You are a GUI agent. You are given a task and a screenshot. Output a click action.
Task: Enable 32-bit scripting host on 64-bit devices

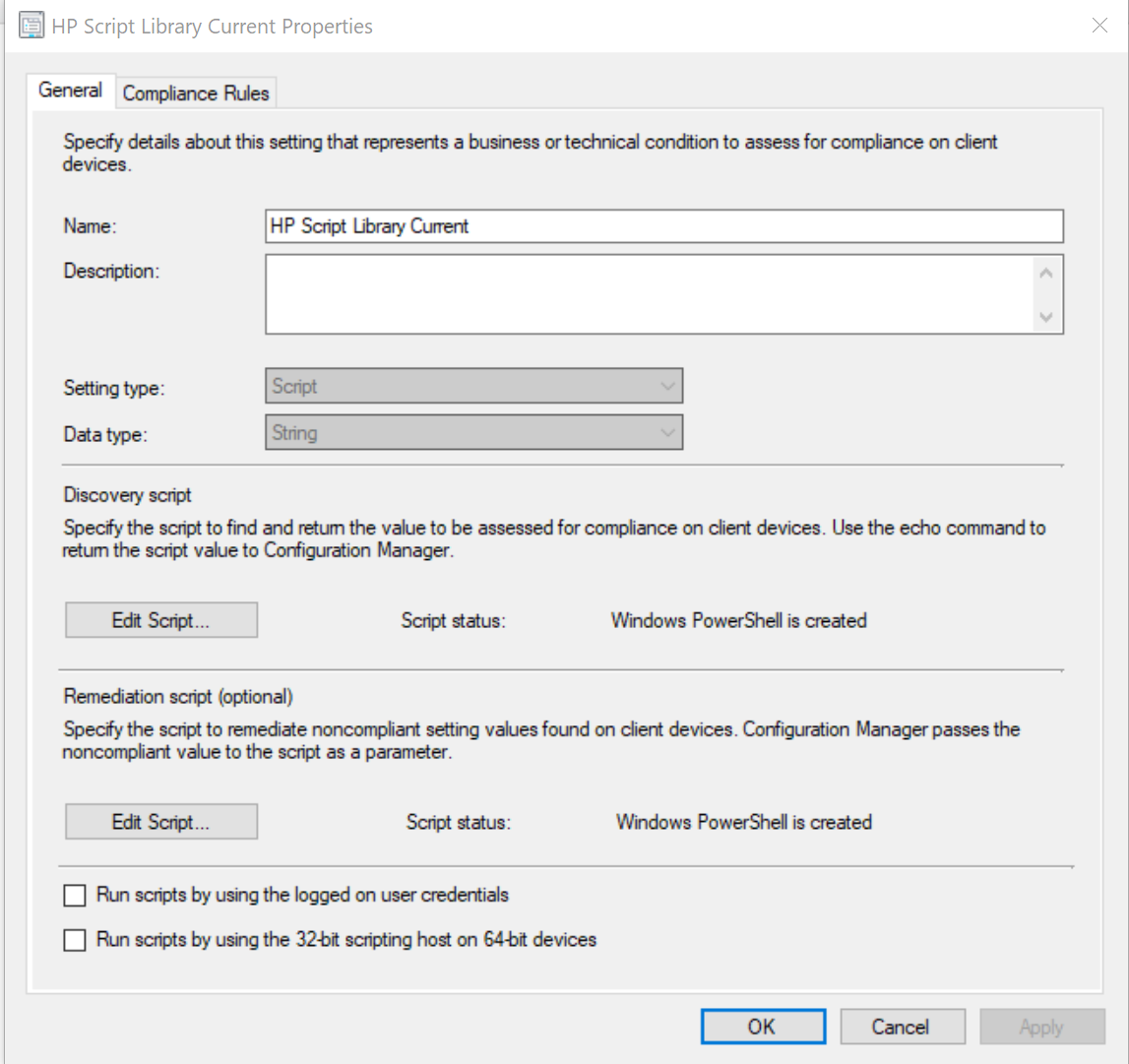coord(75,940)
